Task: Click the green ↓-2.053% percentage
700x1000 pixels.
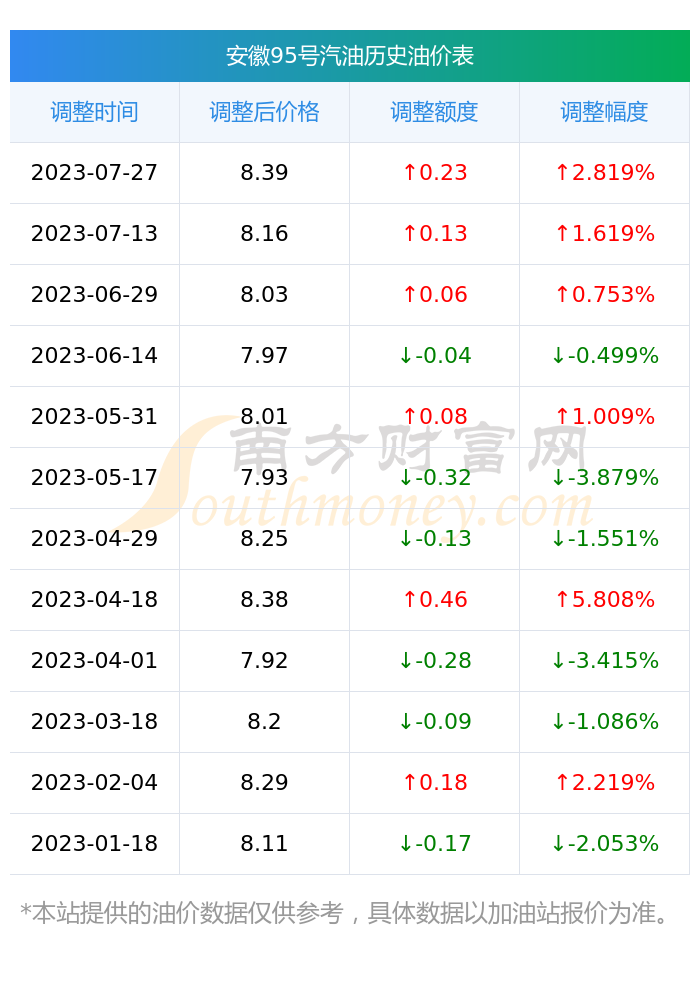Action: click(x=604, y=843)
